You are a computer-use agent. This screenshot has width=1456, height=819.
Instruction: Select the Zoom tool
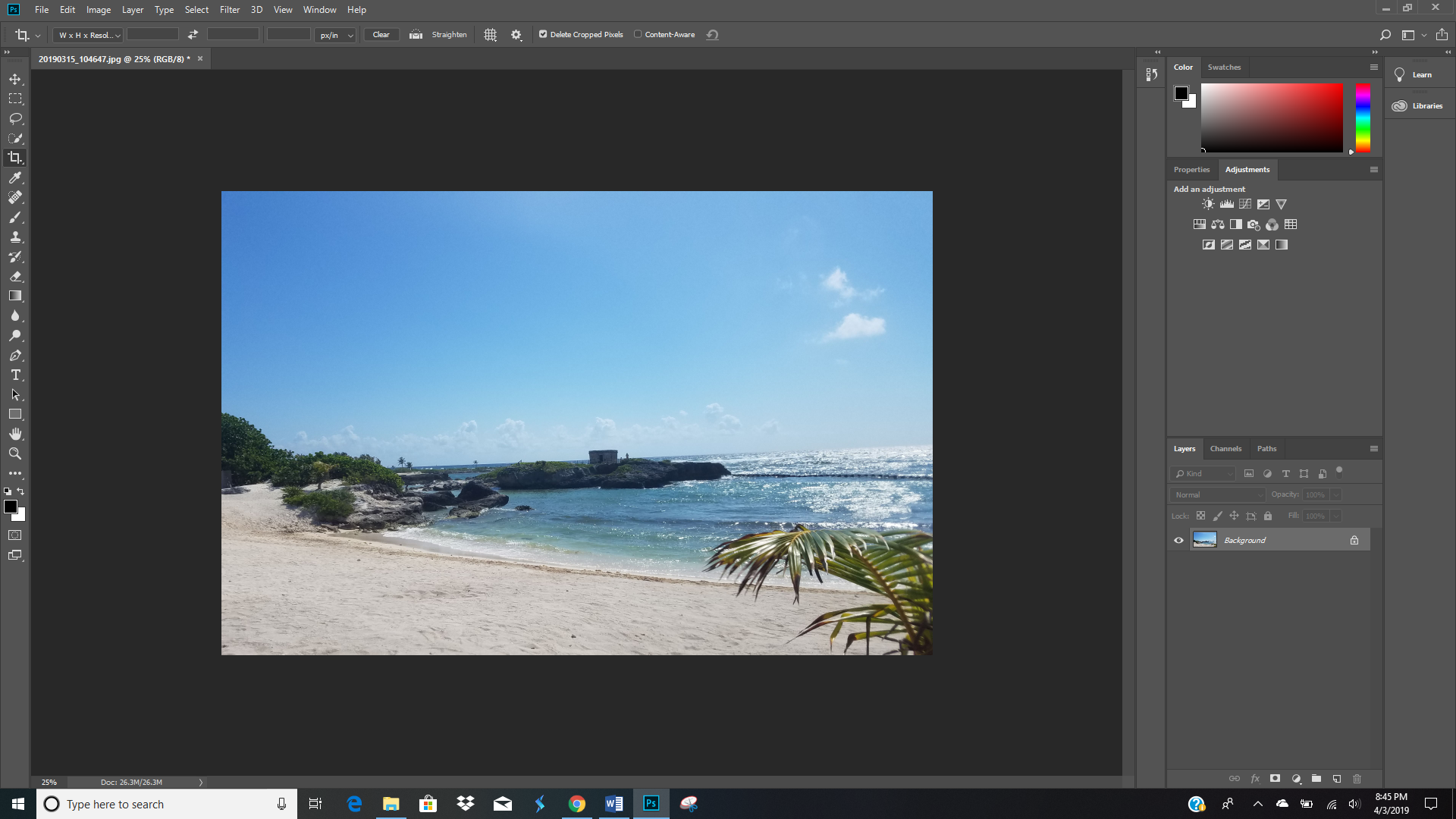coord(15,453)
